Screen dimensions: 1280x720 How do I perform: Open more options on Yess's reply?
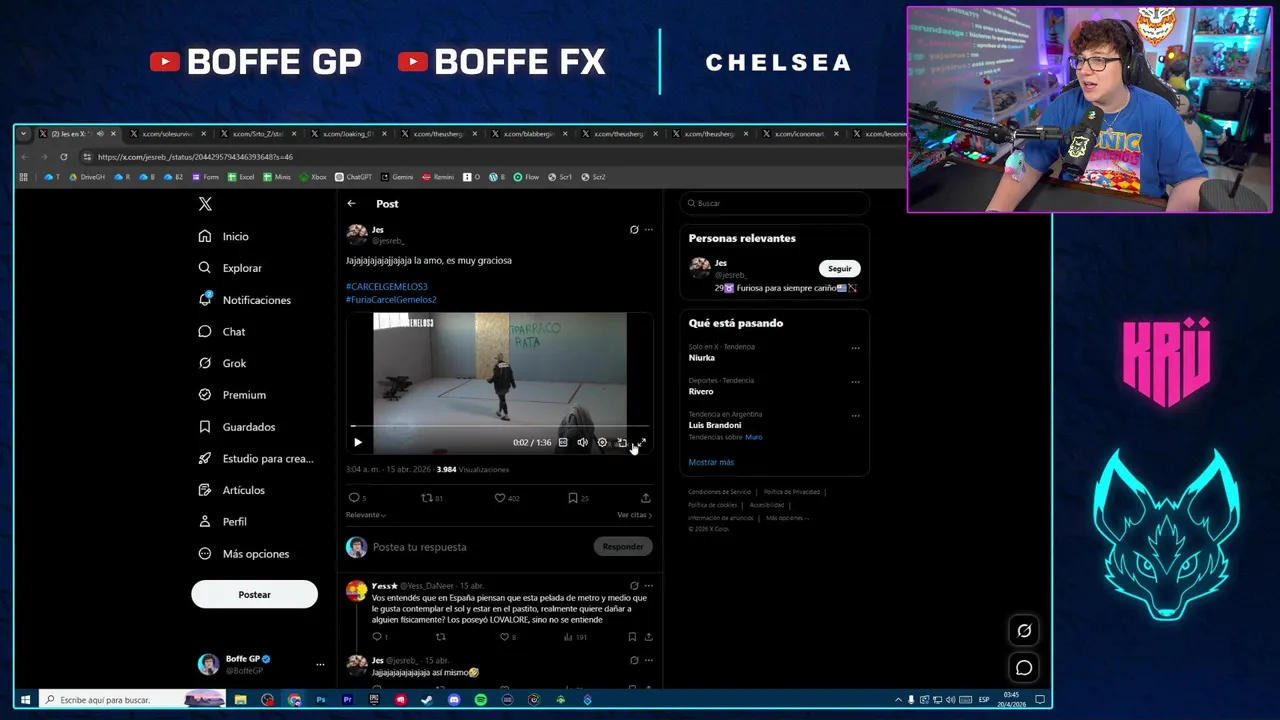point(648,586)
